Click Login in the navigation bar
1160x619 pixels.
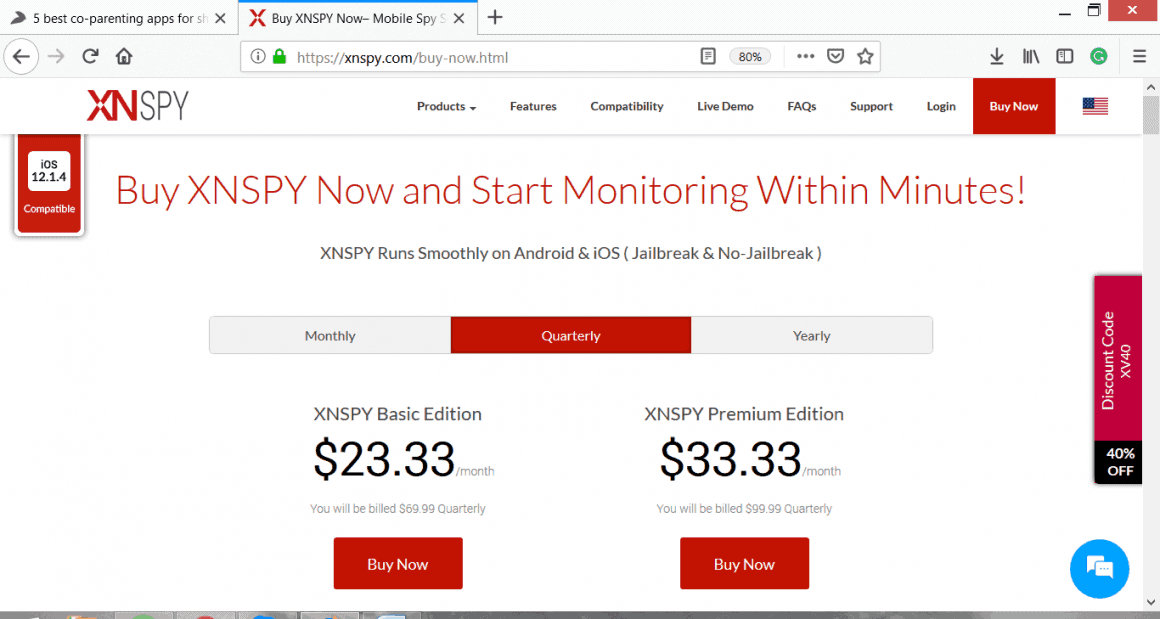(x=941, y=106)
